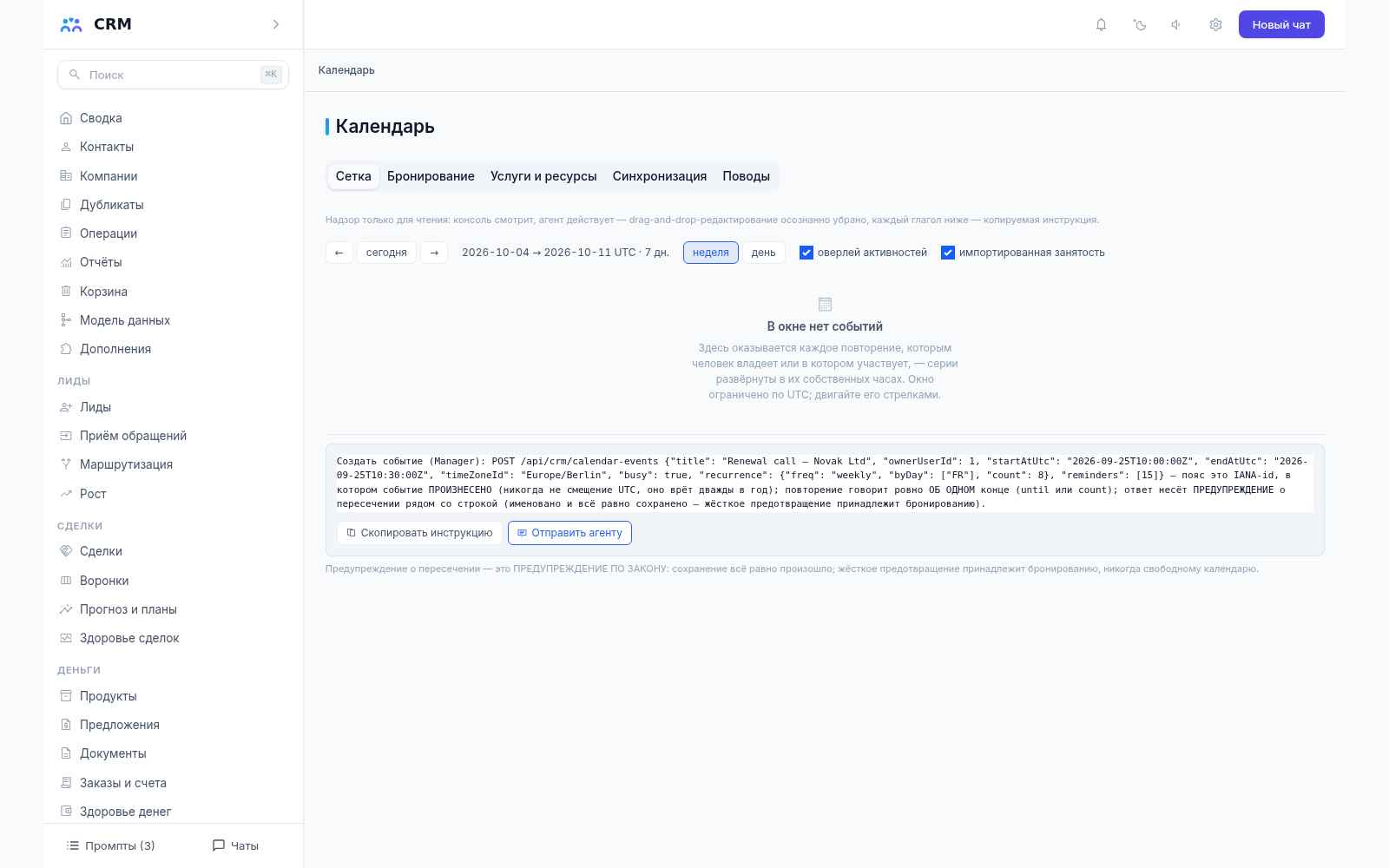Screen dimensions: 1389x868
Task: Toggle dark mode moon icon
Action: 1140,24
